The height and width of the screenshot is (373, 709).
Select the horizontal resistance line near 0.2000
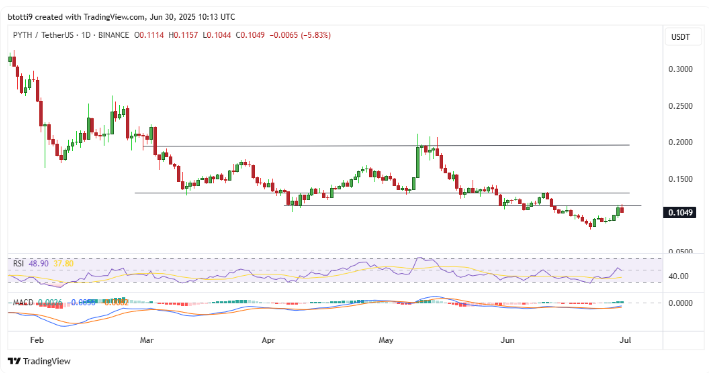pos(387,146)
